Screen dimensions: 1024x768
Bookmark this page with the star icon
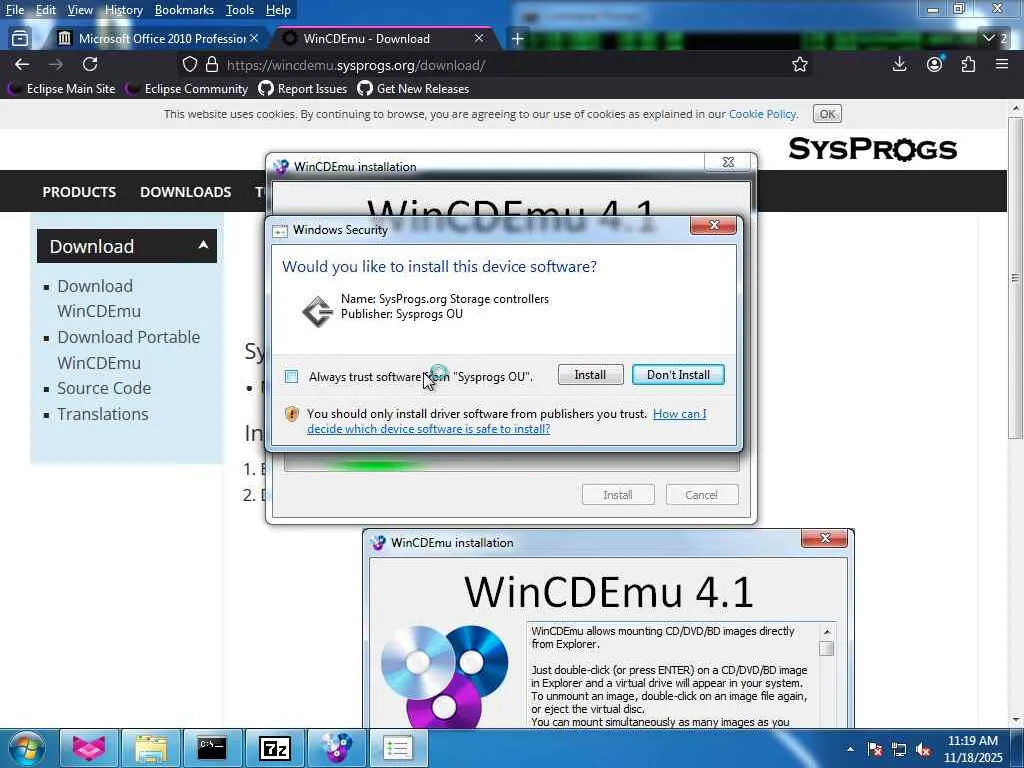[799, 65]
